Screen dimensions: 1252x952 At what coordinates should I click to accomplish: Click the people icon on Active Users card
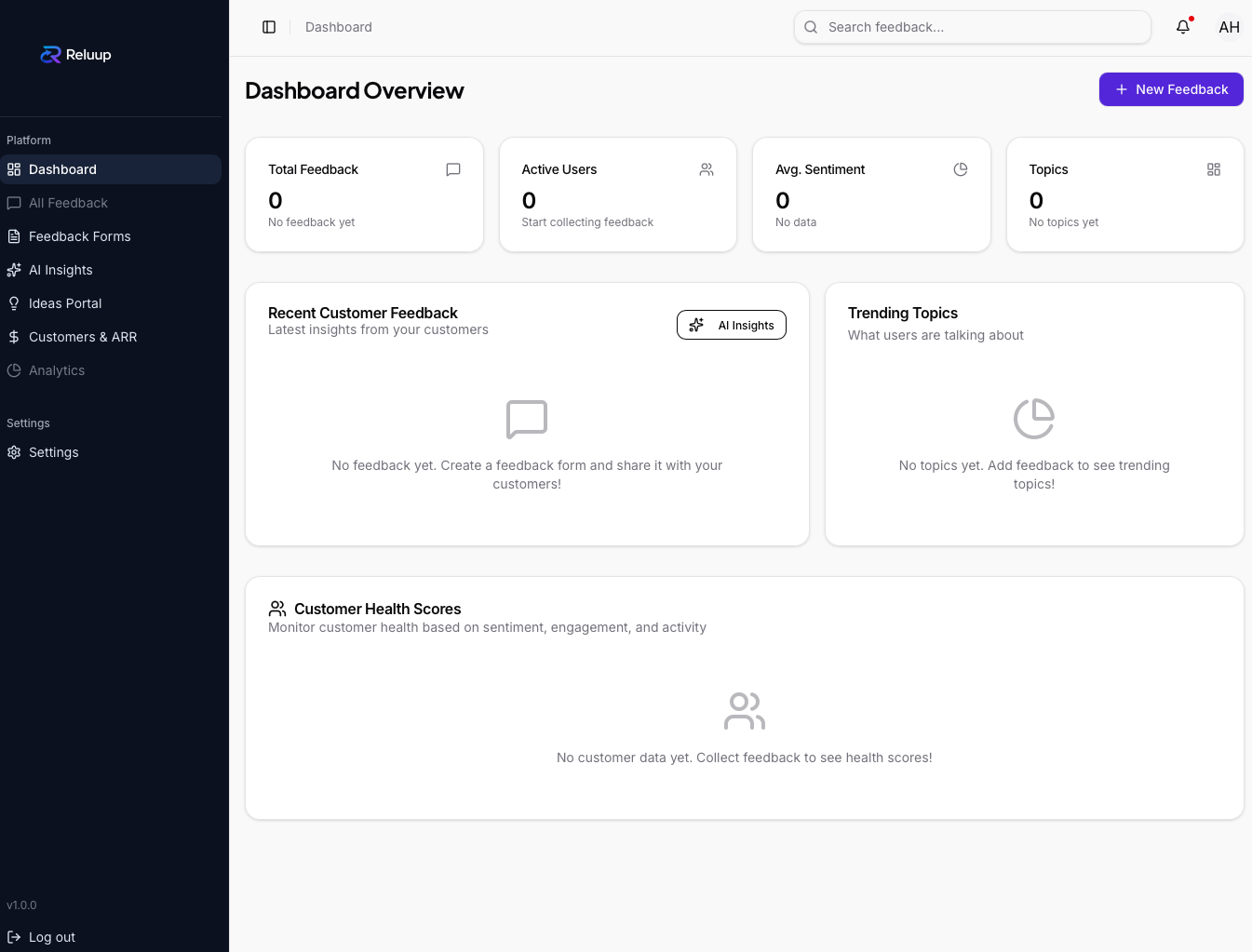(707, 169)
